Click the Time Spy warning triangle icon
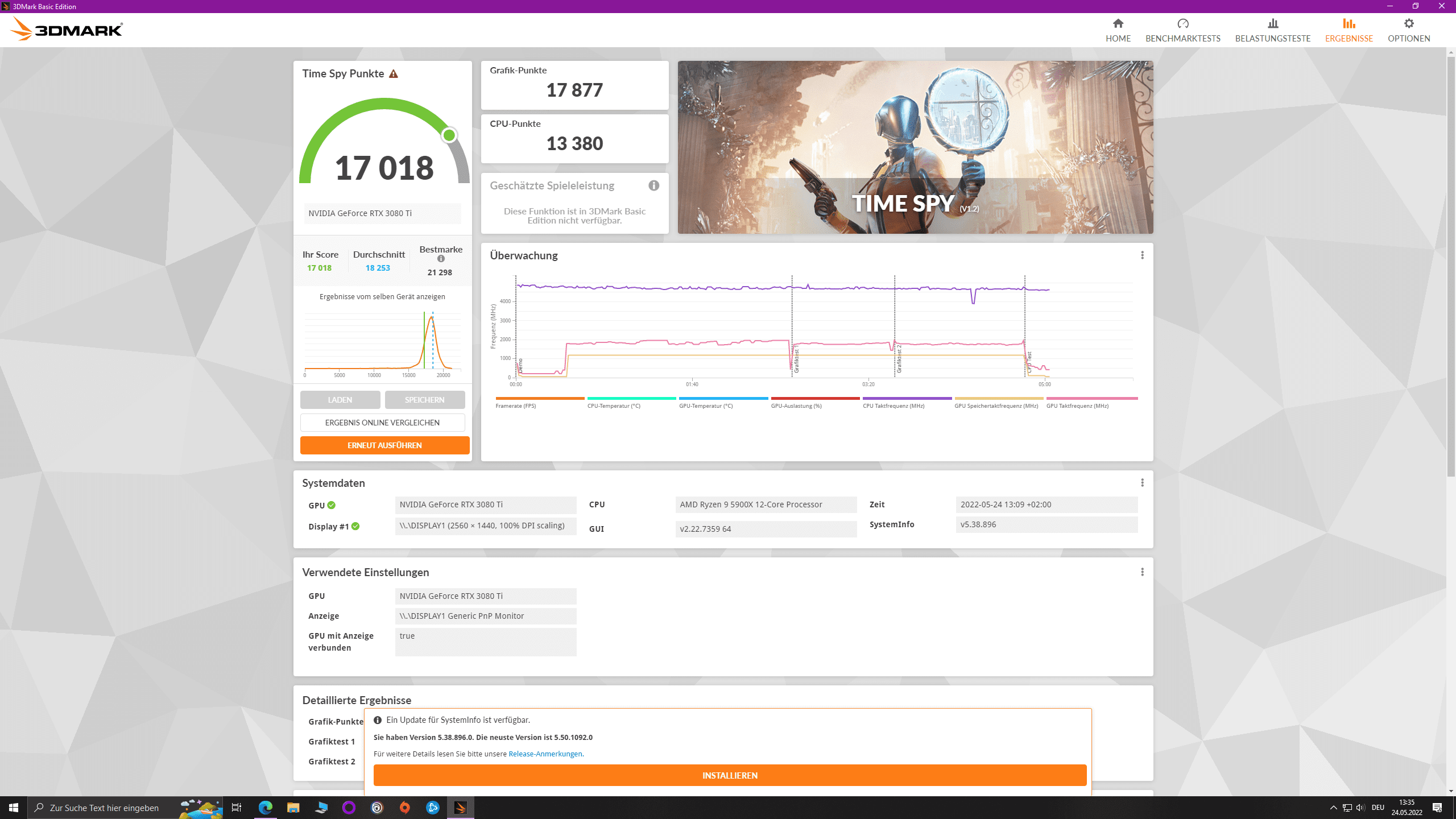The image size is (1456, 819). [394, 74]
